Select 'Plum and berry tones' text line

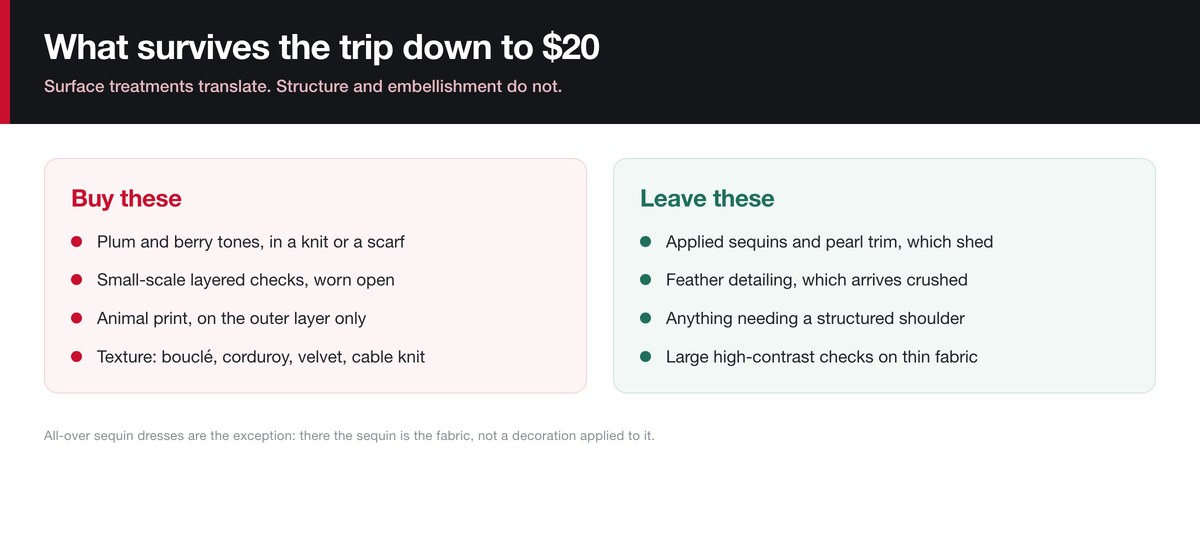pos(251,242)
